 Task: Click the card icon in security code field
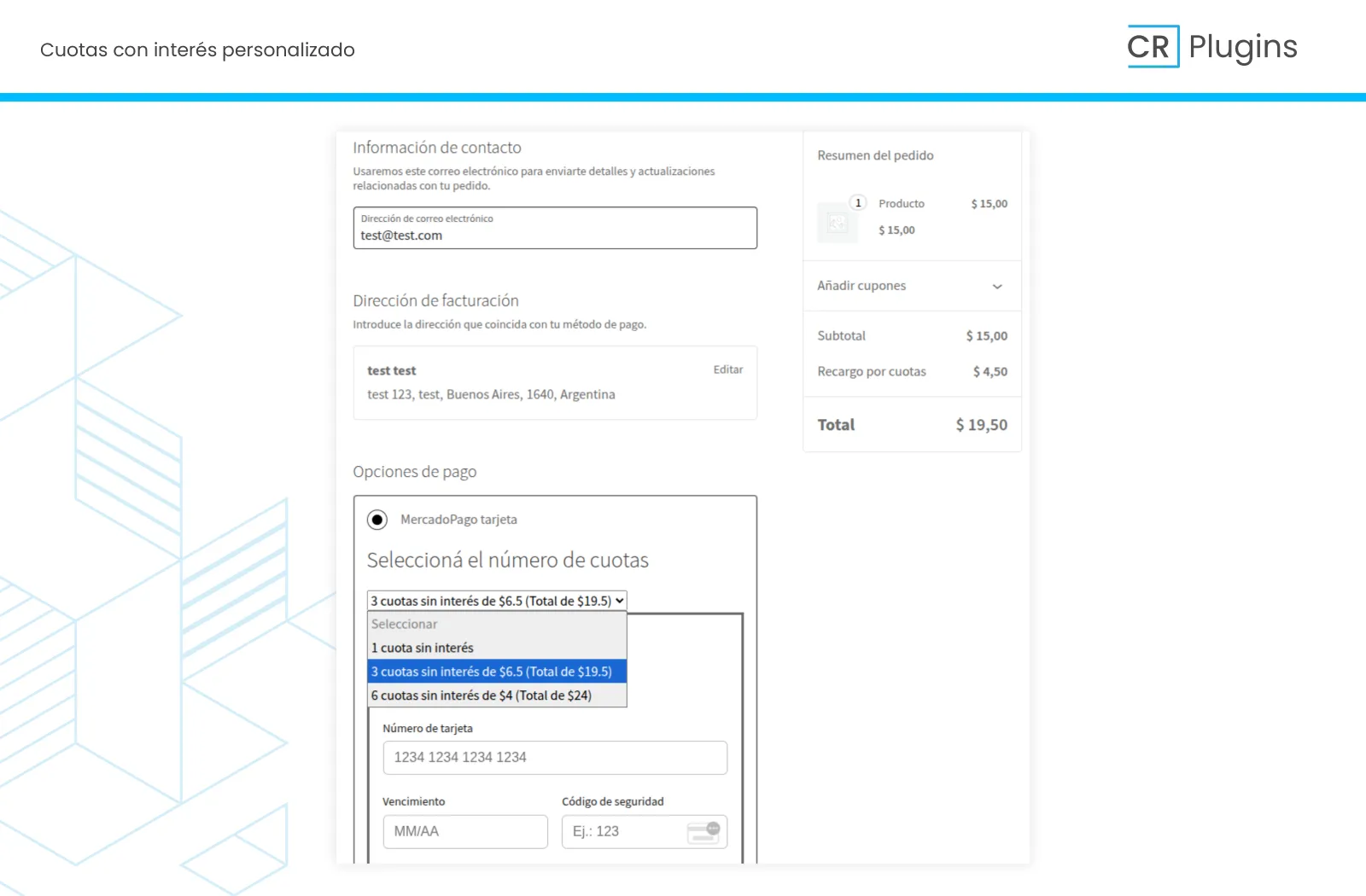coord(704,832)
